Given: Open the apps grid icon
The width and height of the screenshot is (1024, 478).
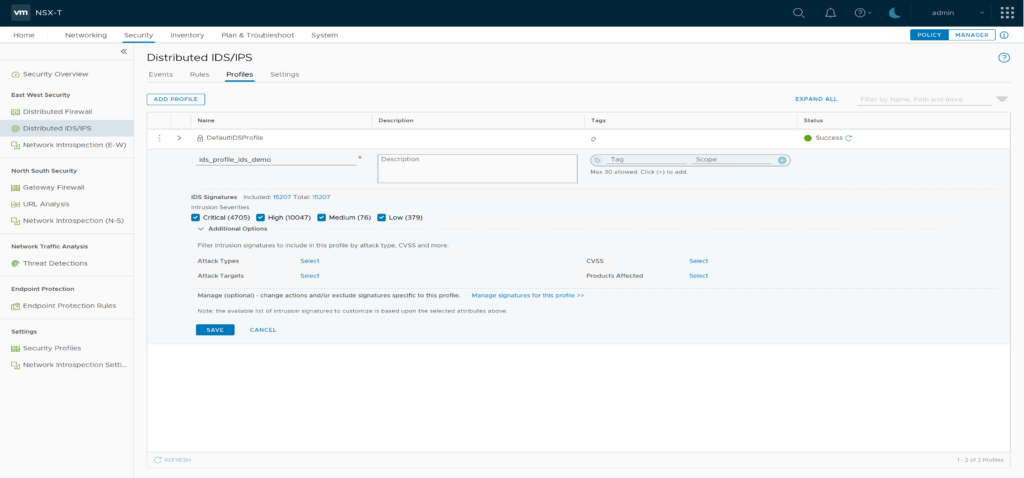Looking at the screenshot, I should [x=1006, y=12].
